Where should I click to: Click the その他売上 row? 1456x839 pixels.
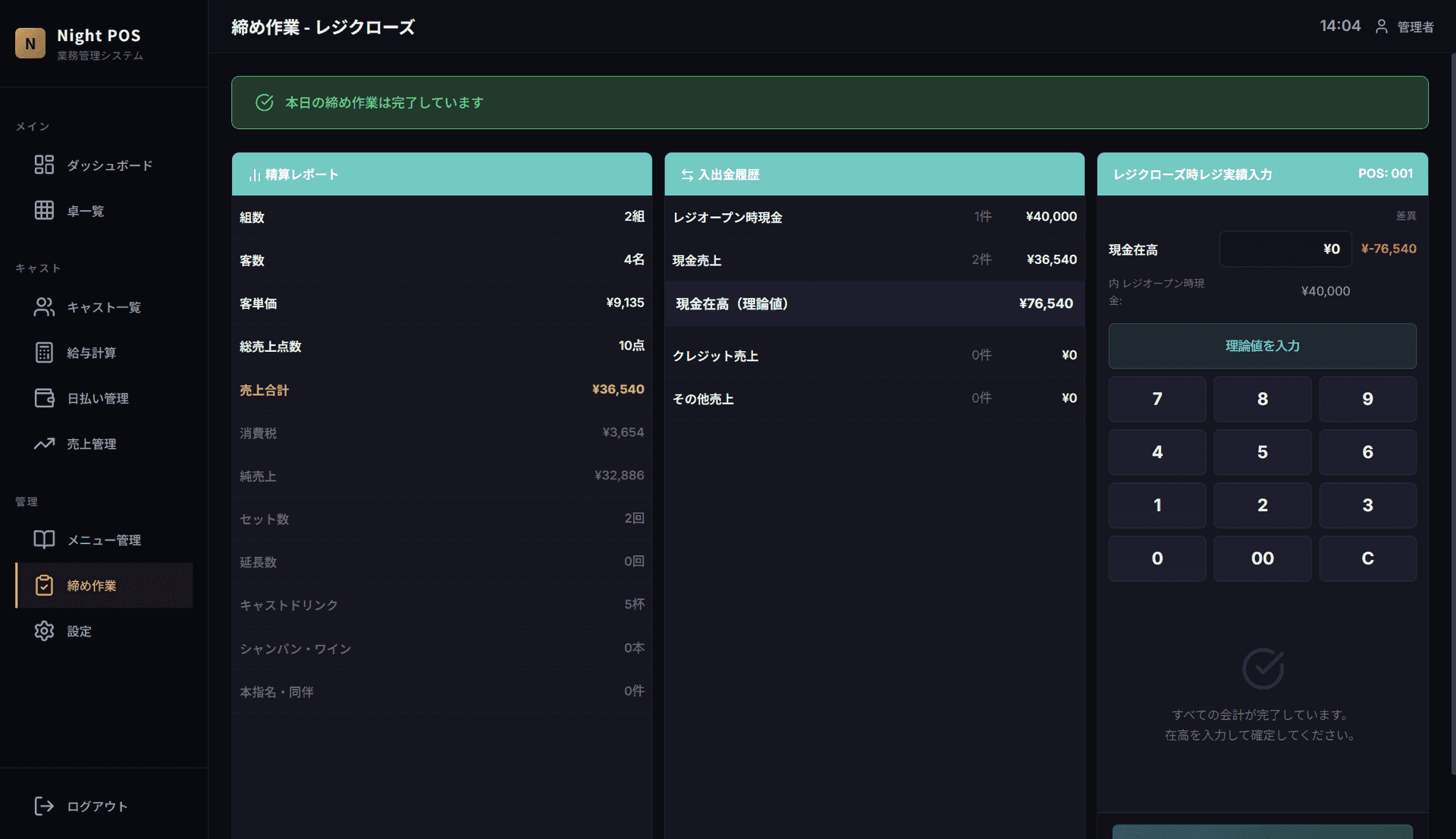coord(874,399)
